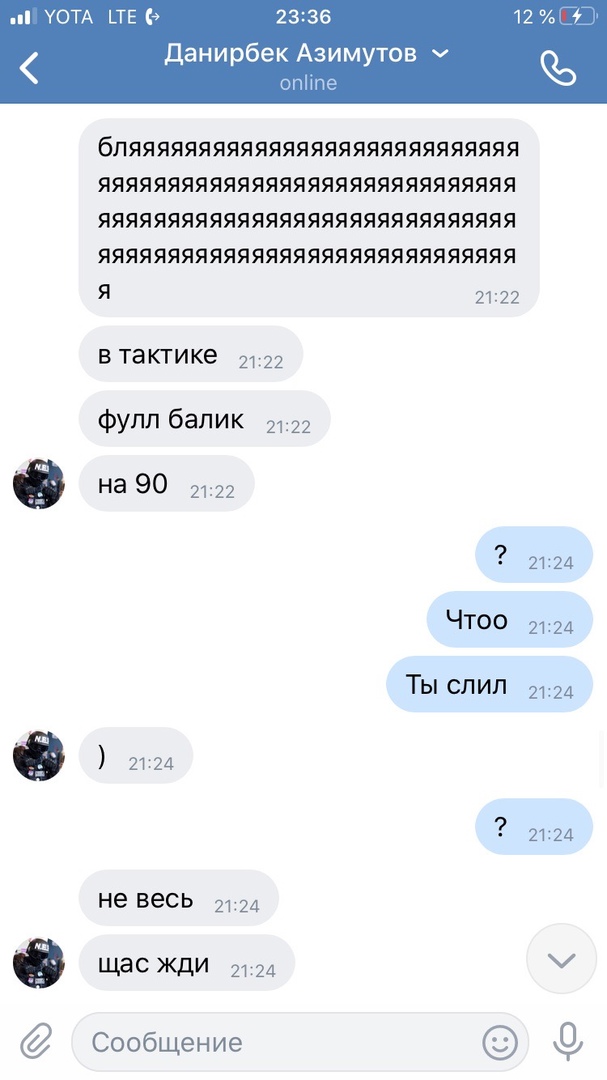Focus the Сообщение text input field
Viewport: 607px width, 1080px height.
[x=300, y=1042]
